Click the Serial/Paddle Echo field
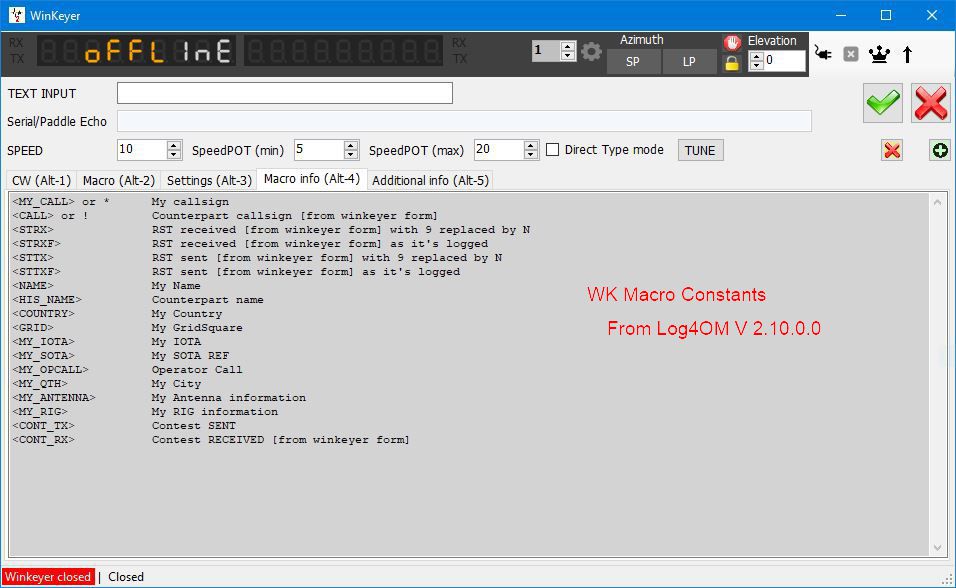The height and width of the screenshot is (588, 956). click(464, 121)
